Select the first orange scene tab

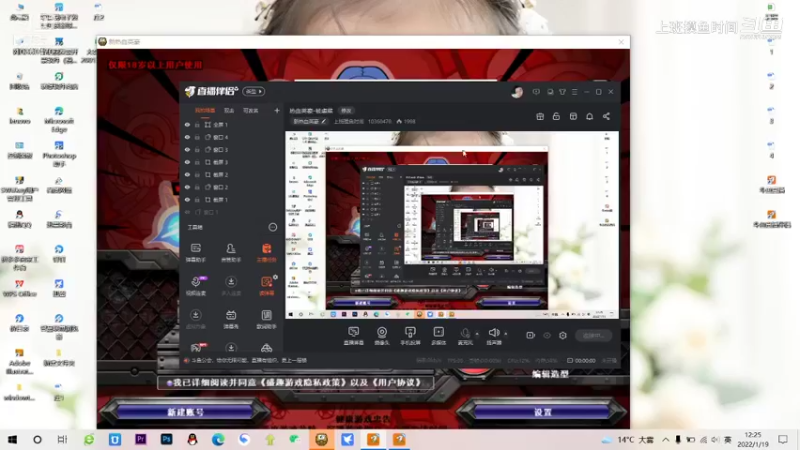click(x=205, y=111)
